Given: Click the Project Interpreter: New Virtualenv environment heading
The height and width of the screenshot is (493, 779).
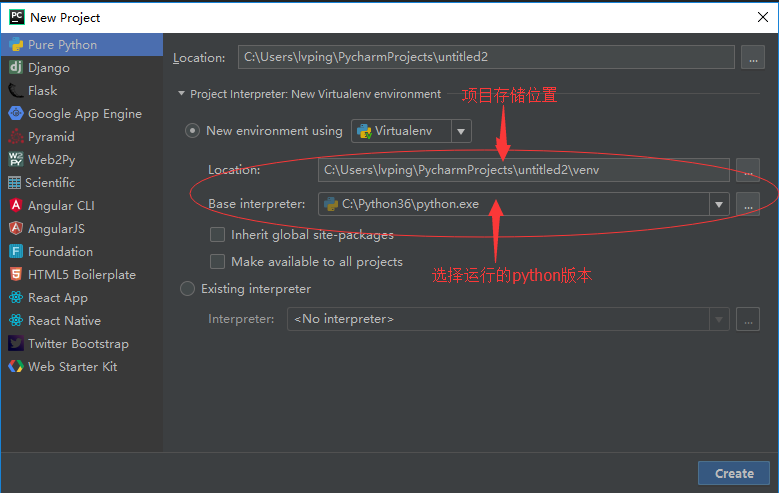Looking at the screenshot, I should click(x=315, y=94).
